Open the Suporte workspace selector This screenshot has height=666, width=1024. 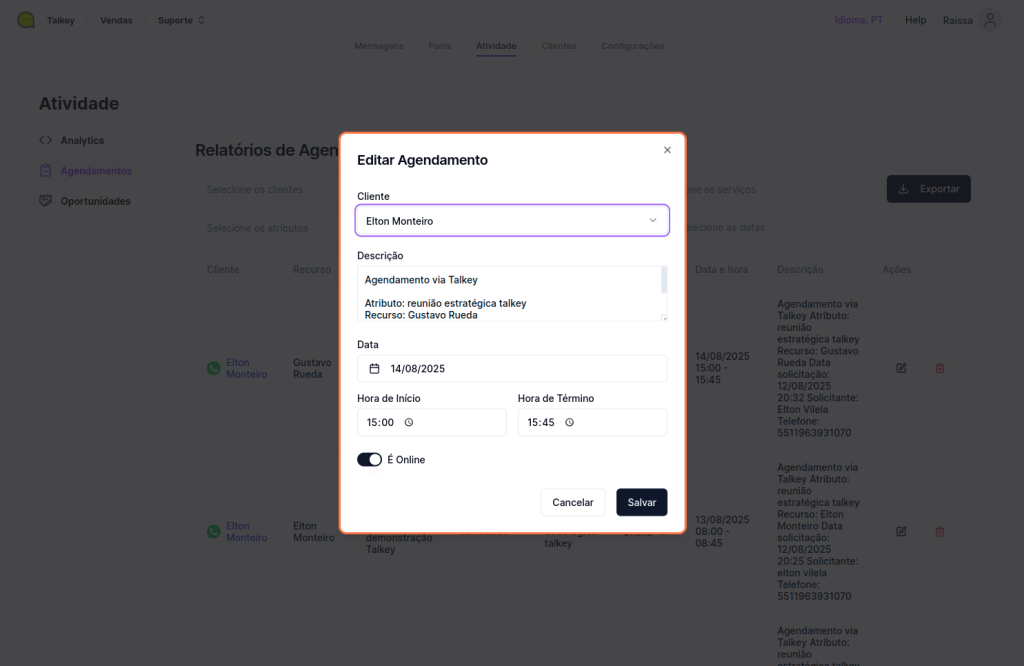tap(181, 20)
